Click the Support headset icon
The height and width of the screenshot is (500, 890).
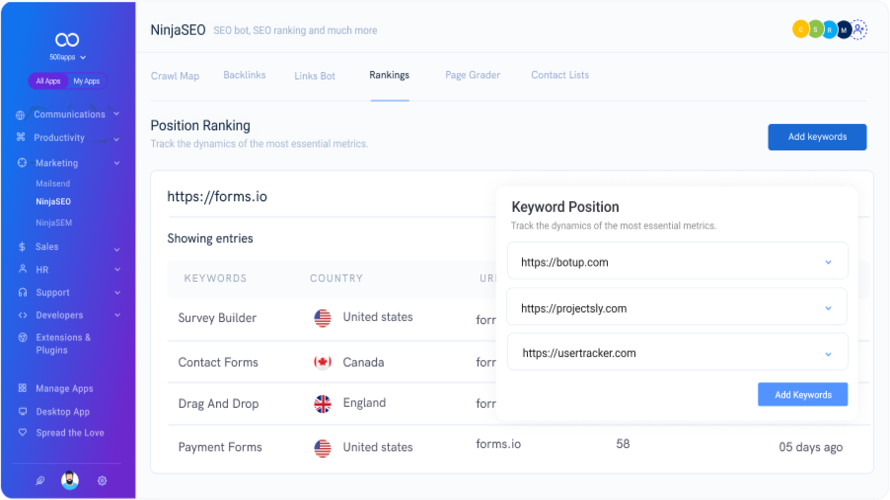tap(23, 292)
